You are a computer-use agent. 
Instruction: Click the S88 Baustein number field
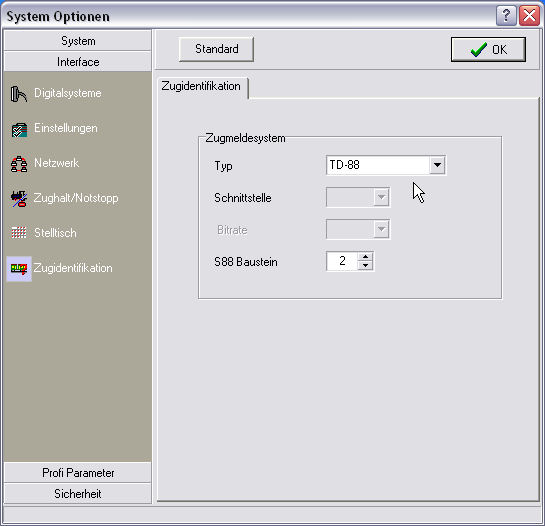pyautogui.click(x=342, y=261)
